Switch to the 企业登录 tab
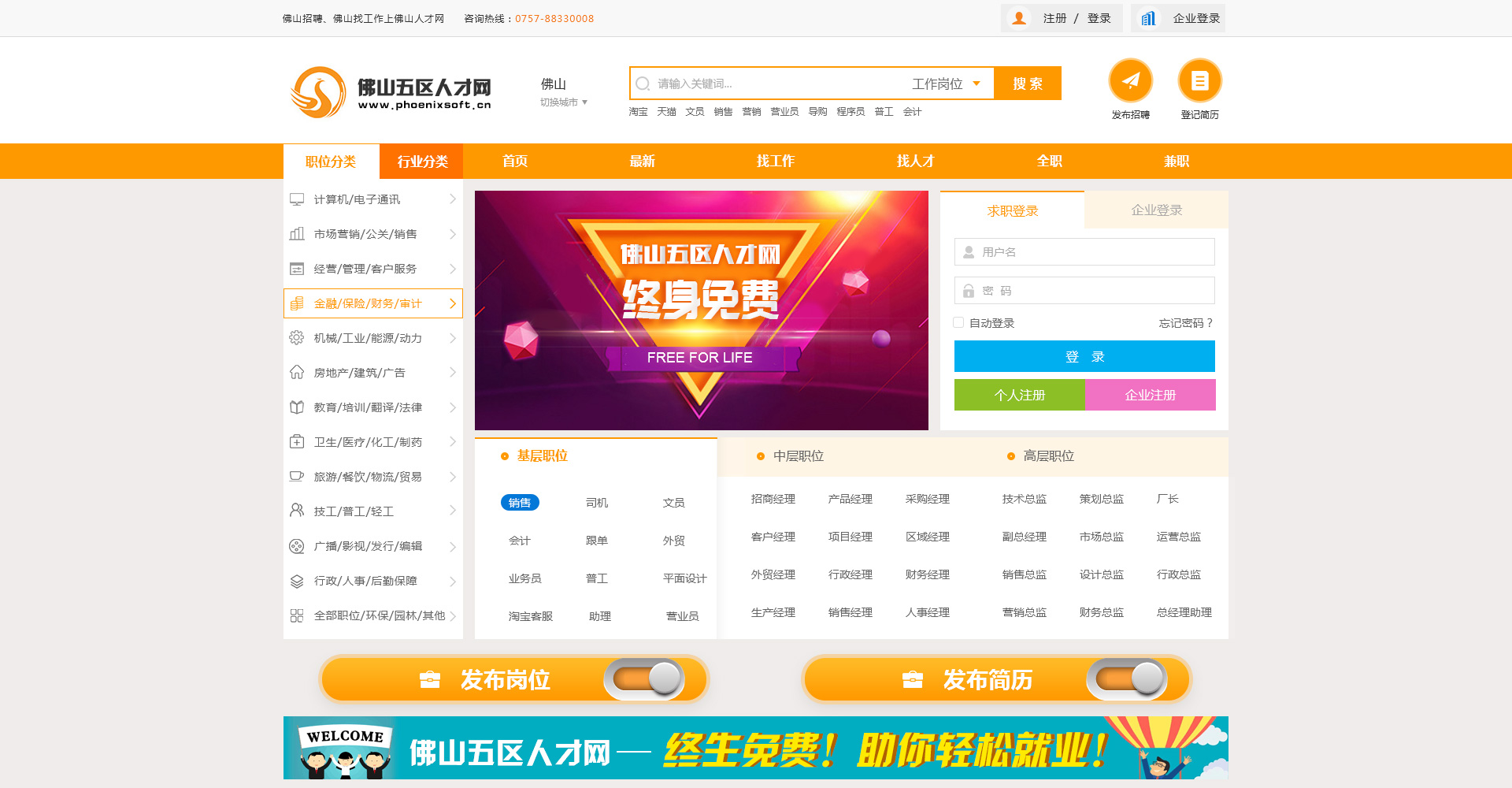Viewport: 1512px width, 788px height. 1156,210
